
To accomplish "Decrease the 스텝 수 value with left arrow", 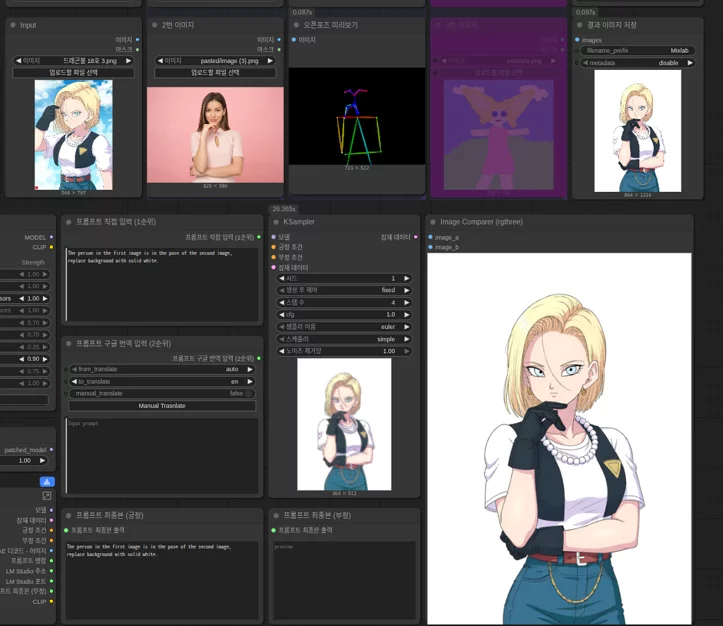I will 281,302.
